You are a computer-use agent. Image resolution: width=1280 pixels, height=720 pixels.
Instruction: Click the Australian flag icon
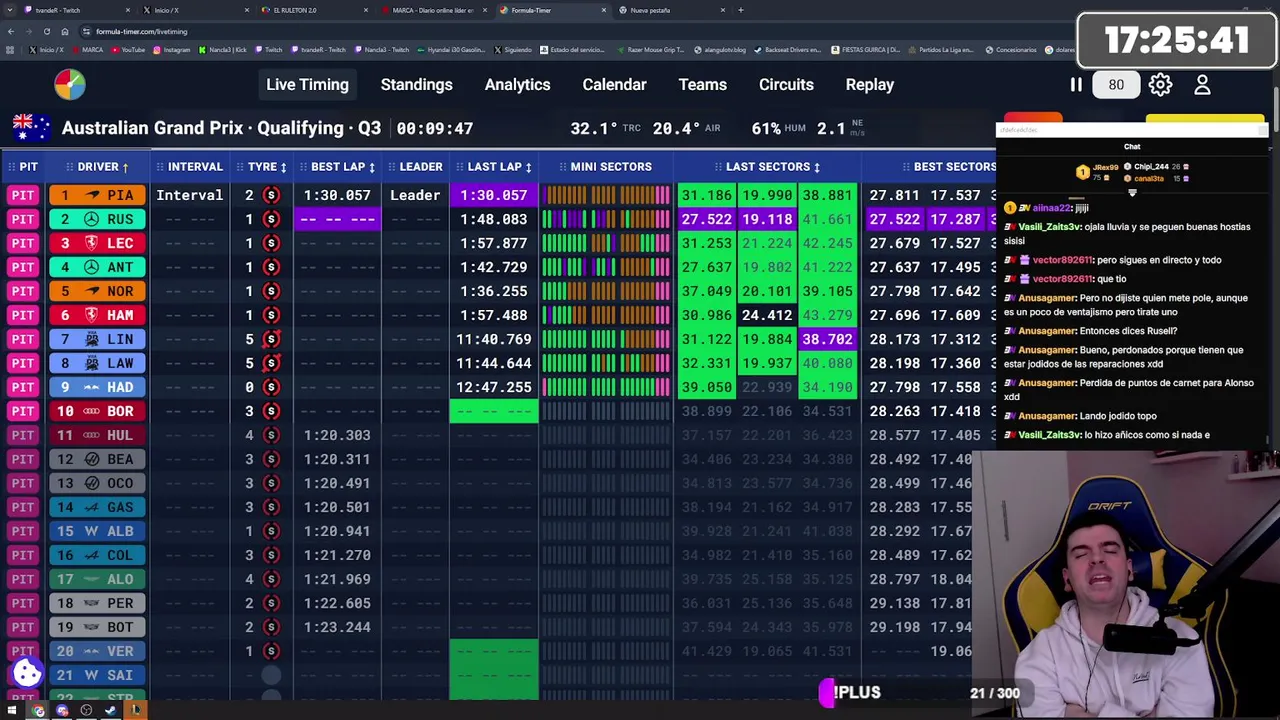pyautogui.click(x=31, y=128)
